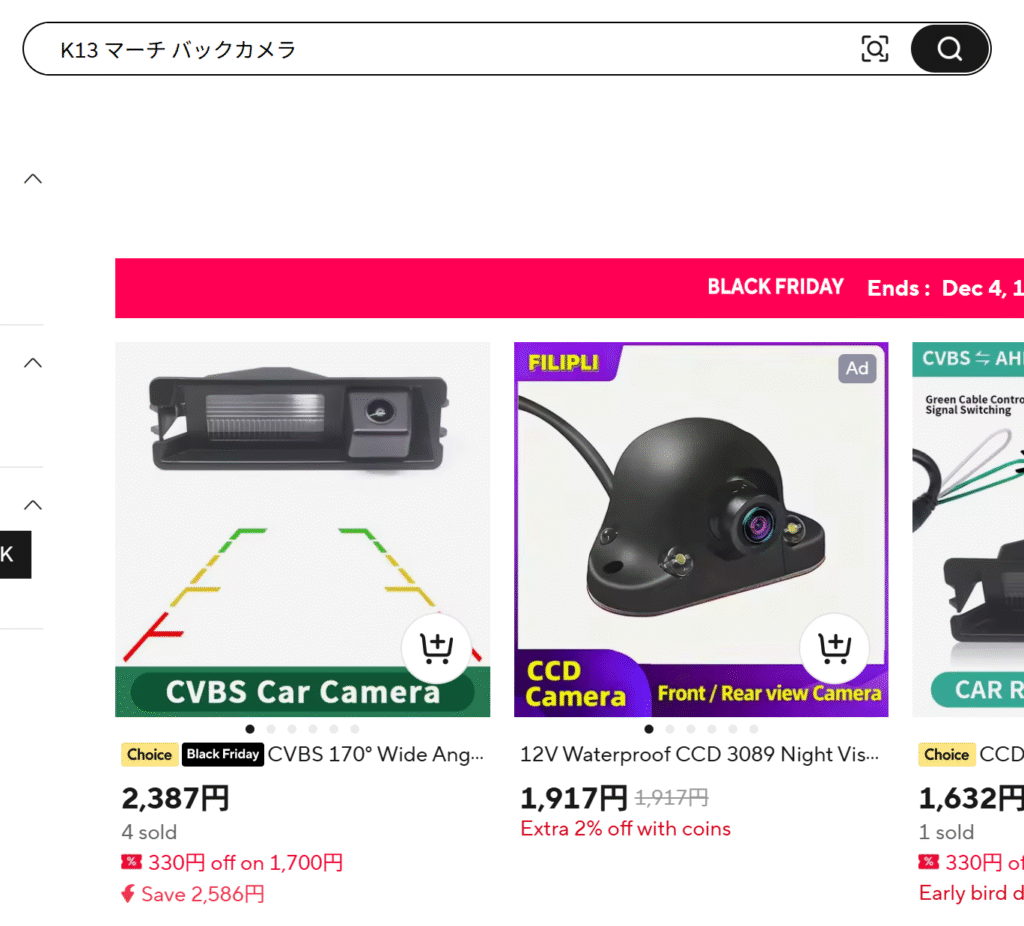Click the Choice badge on first product

150,754
